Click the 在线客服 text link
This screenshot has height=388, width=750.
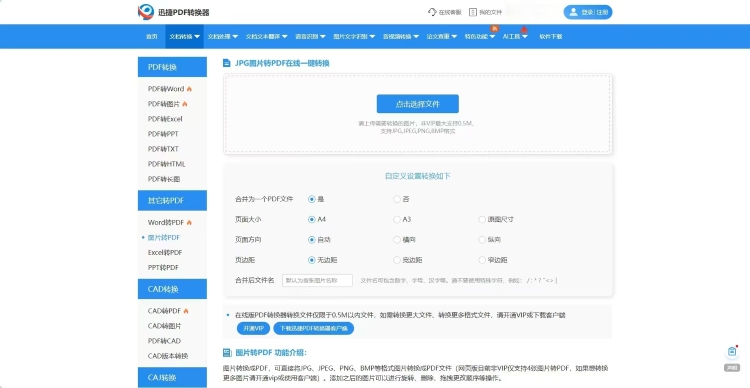450,12
